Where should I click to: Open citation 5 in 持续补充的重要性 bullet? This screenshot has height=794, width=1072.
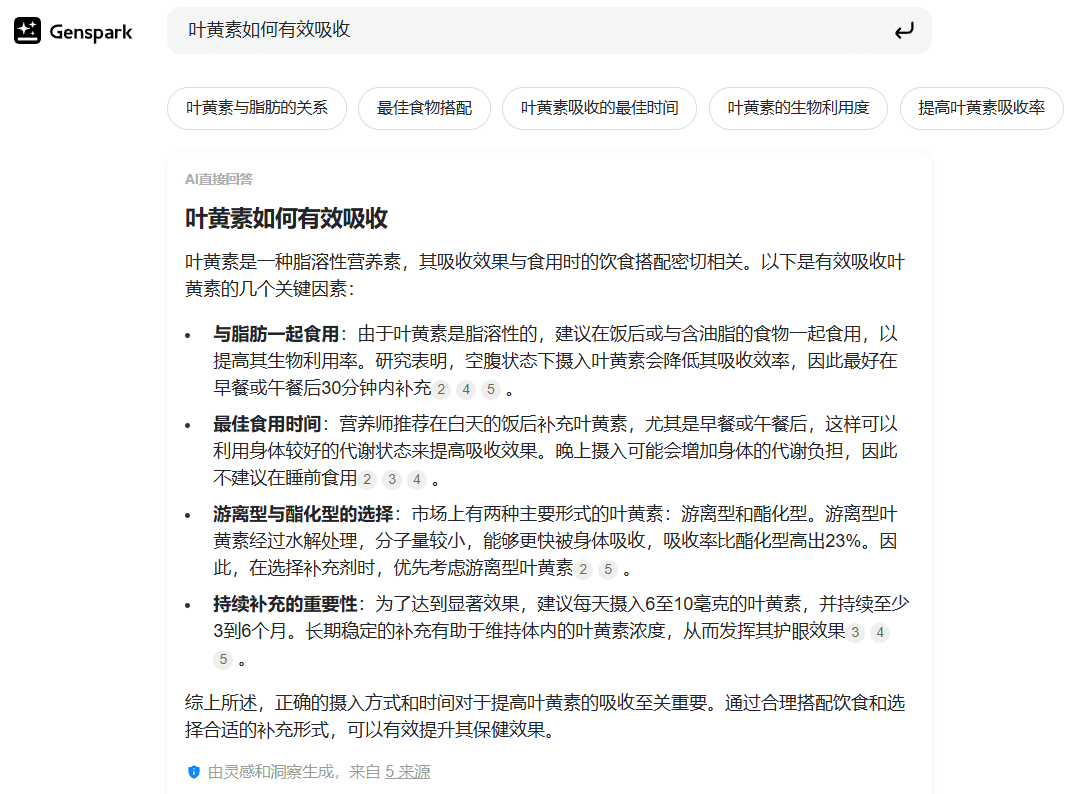(223, 659)
